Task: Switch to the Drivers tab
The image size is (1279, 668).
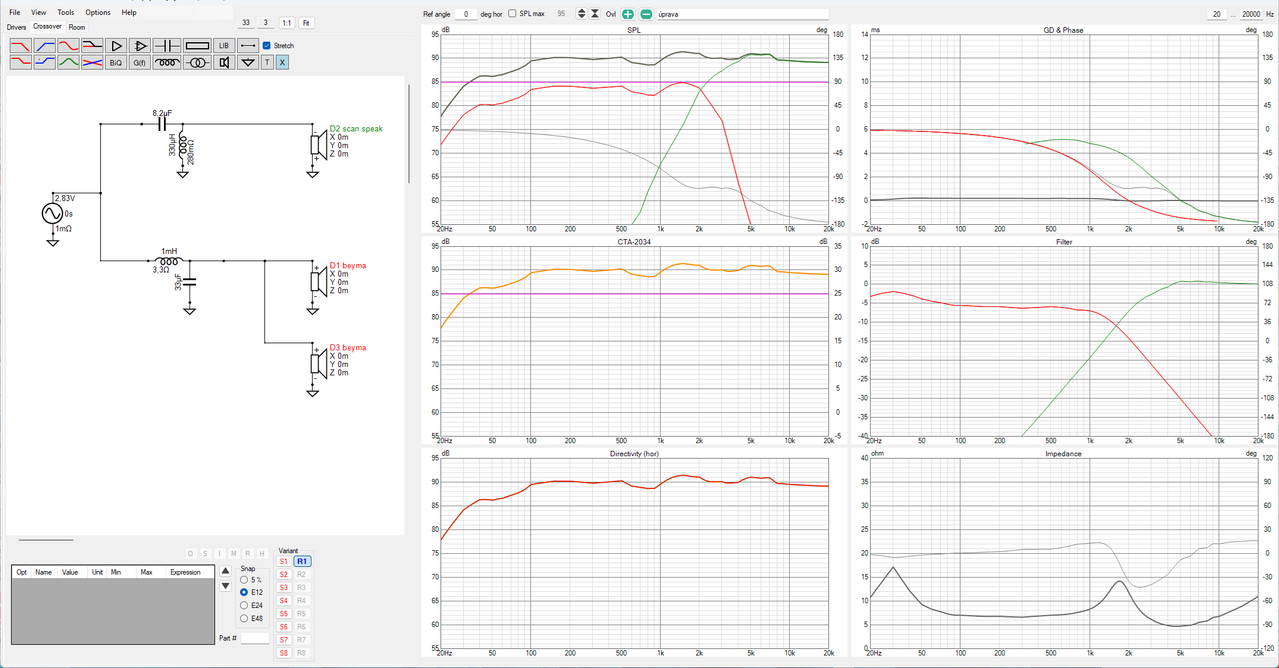Action: 17,27
